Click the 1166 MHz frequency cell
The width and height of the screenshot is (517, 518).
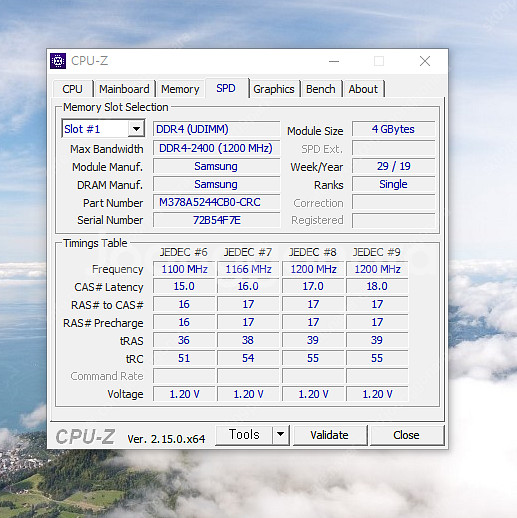(248, 269)
